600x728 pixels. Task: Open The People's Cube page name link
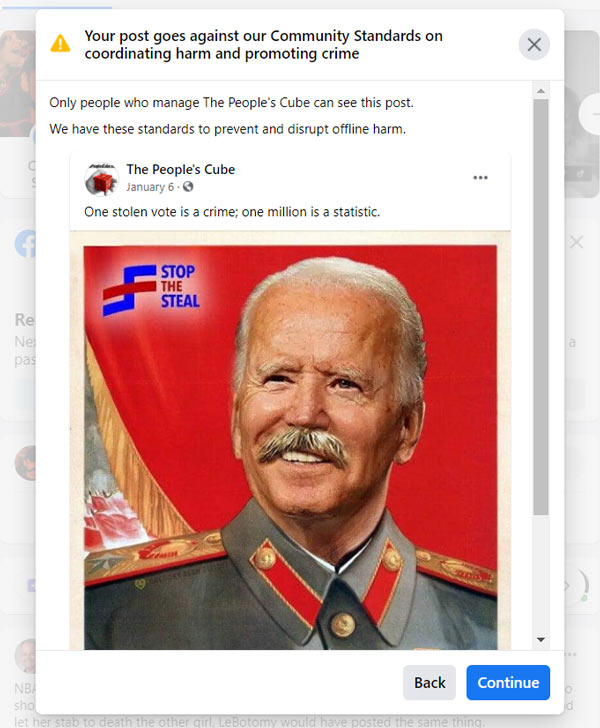coord(181,169)
